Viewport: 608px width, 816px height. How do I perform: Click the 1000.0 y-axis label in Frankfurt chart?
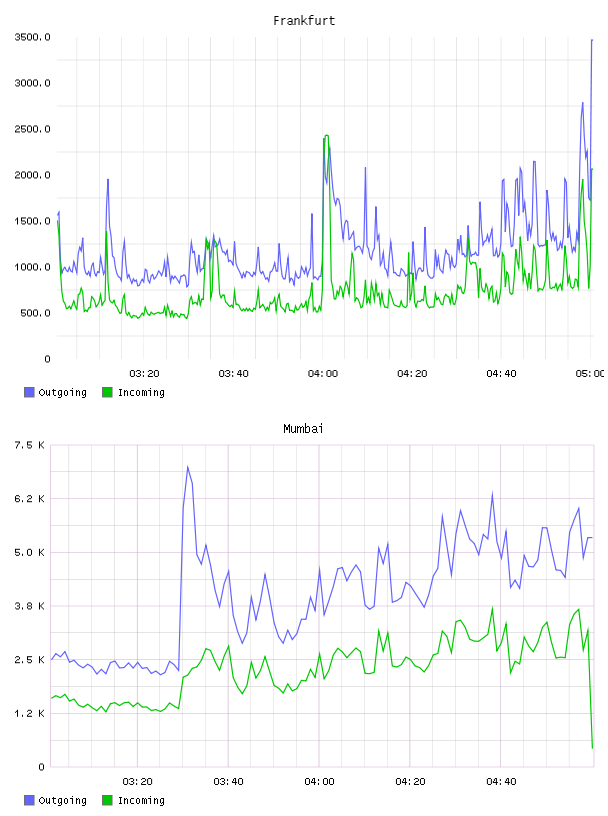click(32, 267)
